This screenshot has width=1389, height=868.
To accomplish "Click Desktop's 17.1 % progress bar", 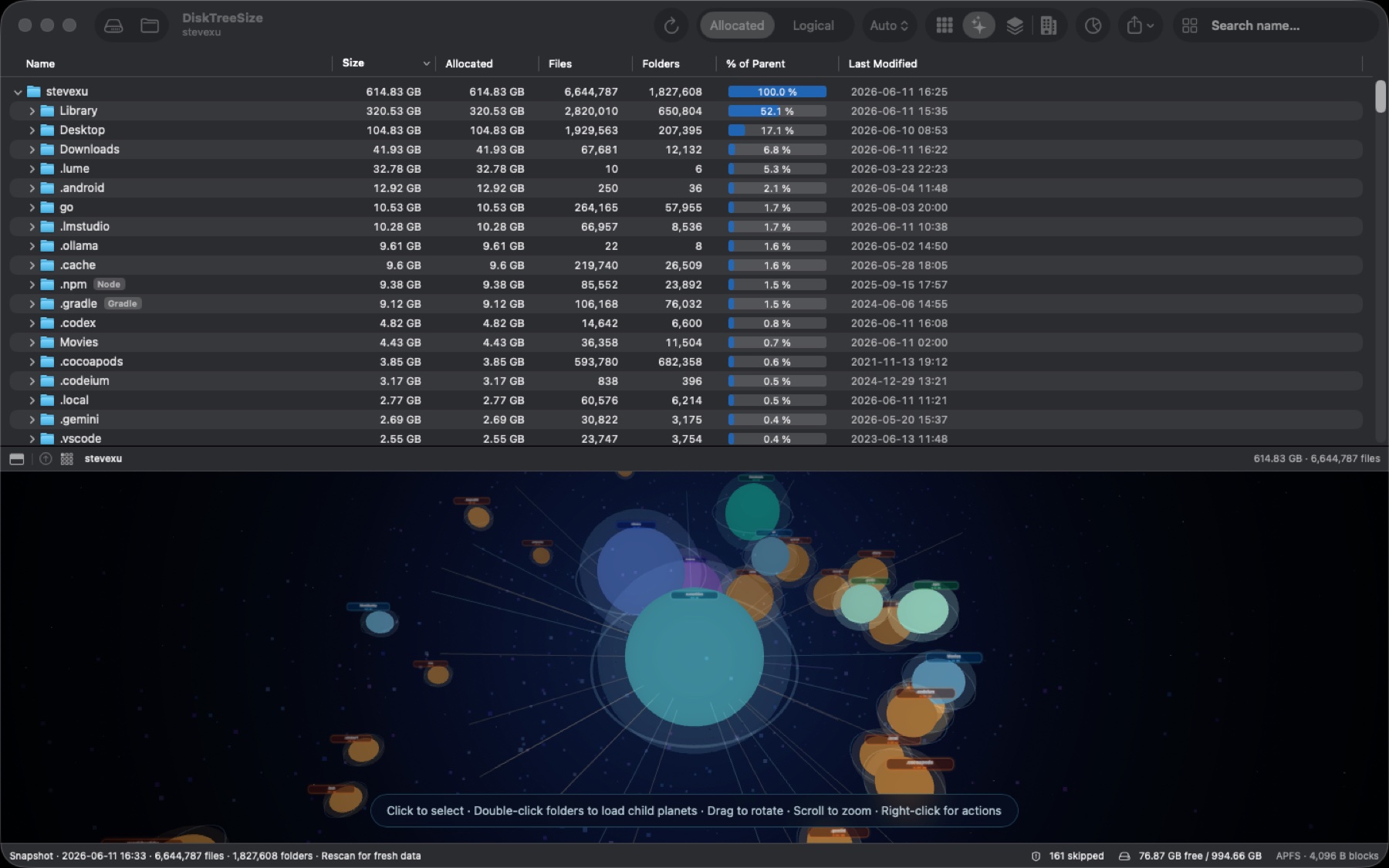I will pos(777,130).
